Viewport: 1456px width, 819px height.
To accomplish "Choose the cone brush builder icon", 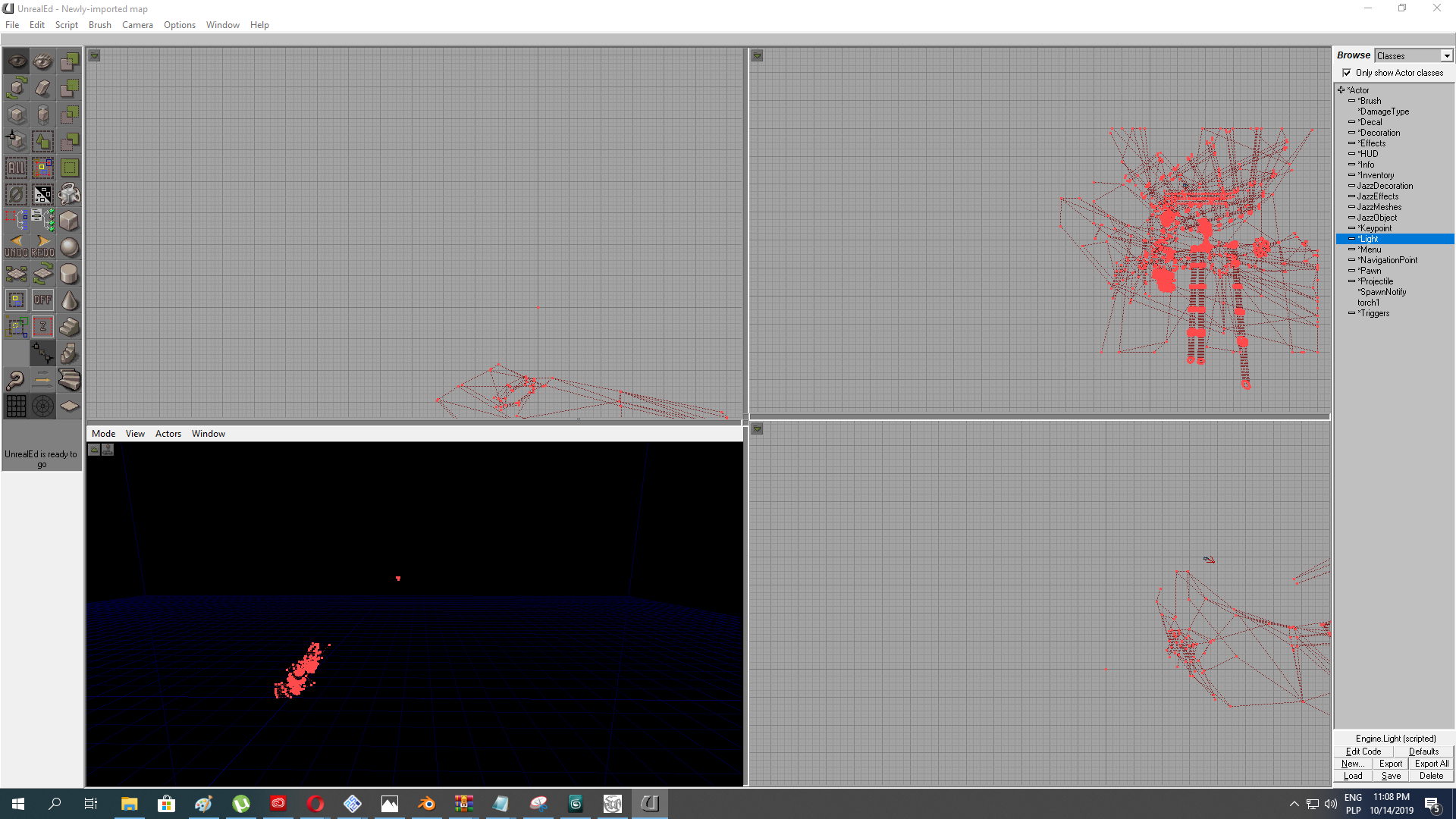I will [x=69, y=300].
